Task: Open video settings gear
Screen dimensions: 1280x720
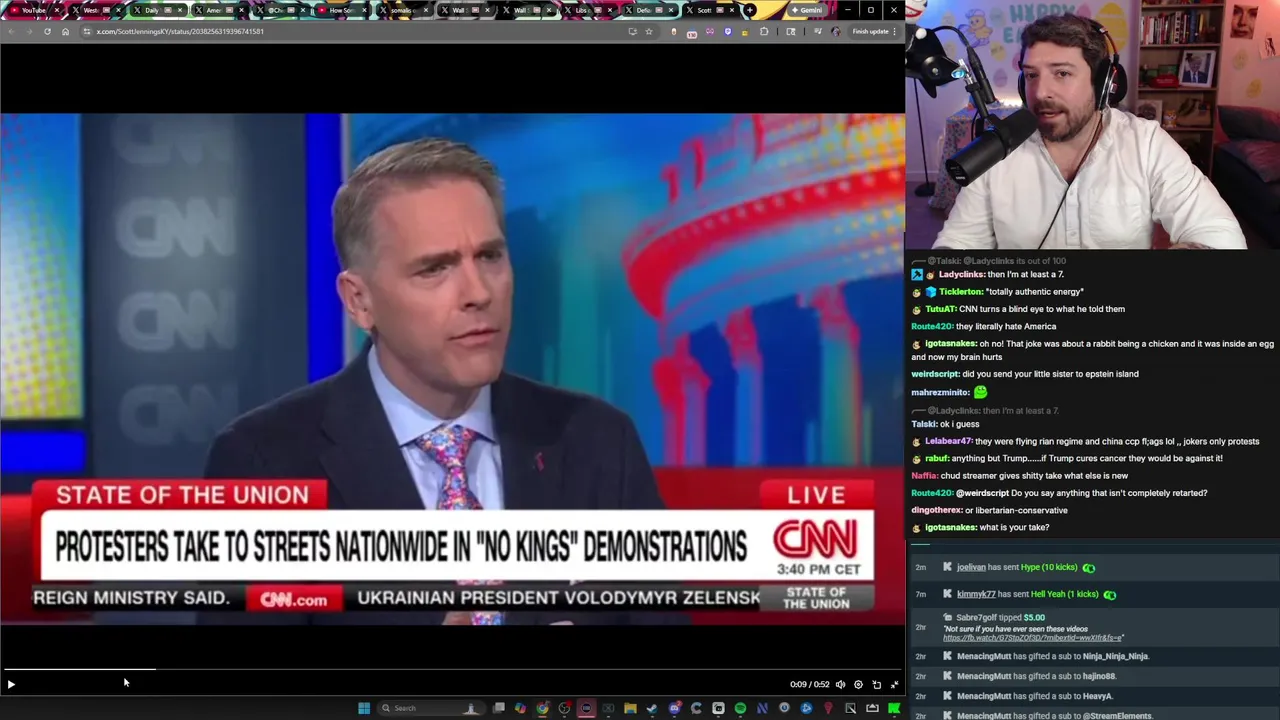Action: 858,684
